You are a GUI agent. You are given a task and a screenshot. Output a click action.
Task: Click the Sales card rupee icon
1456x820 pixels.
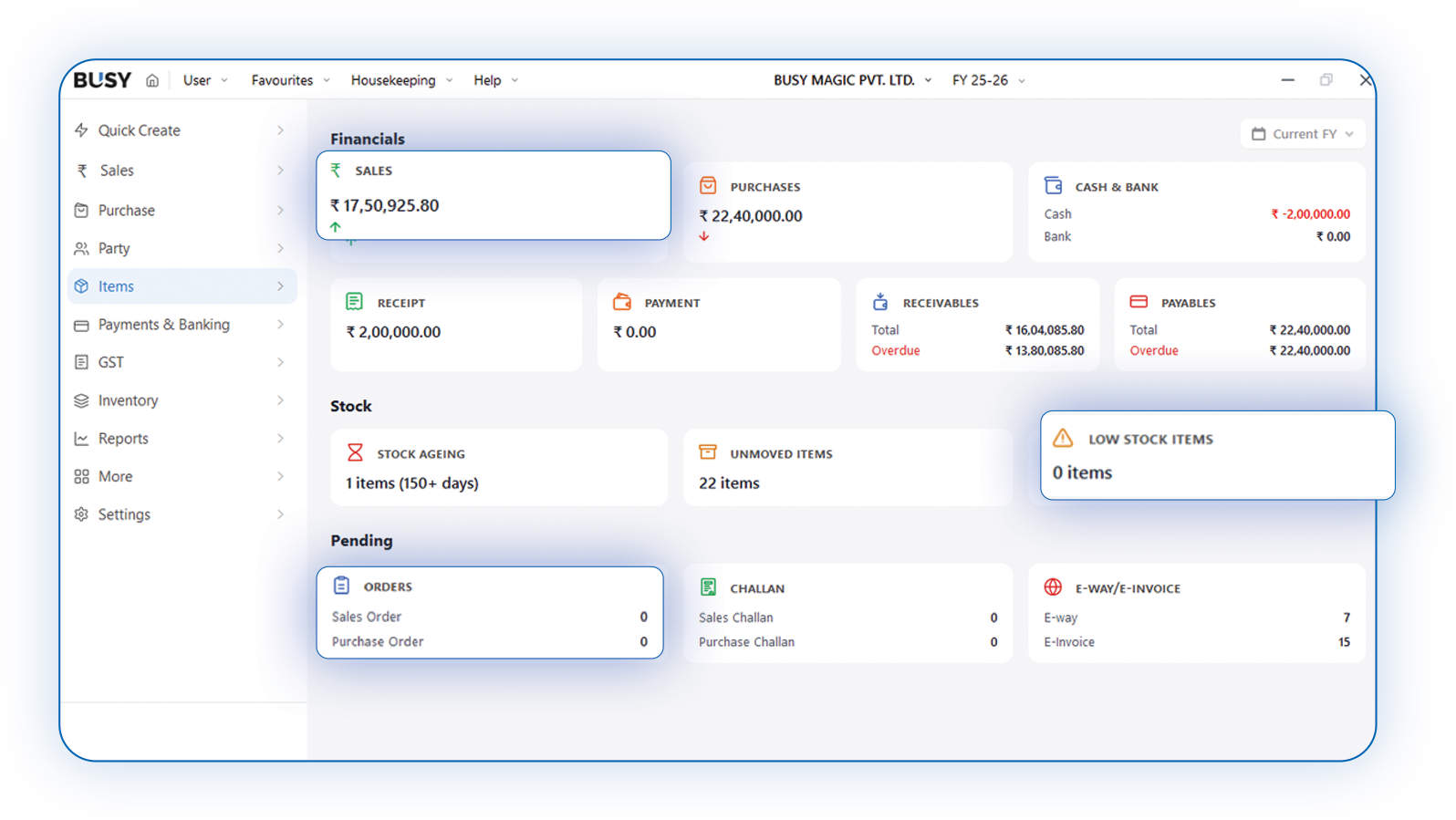(x=337, y=170)
